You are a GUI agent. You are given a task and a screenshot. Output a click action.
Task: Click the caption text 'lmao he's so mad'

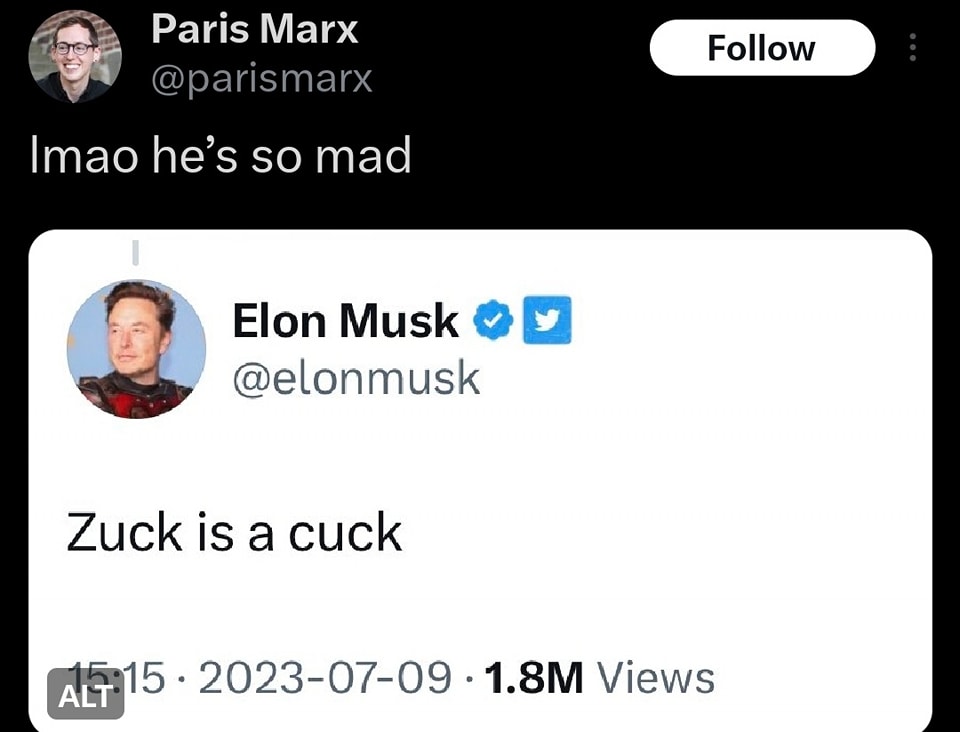pyautogui.click(x=221, y=156)
